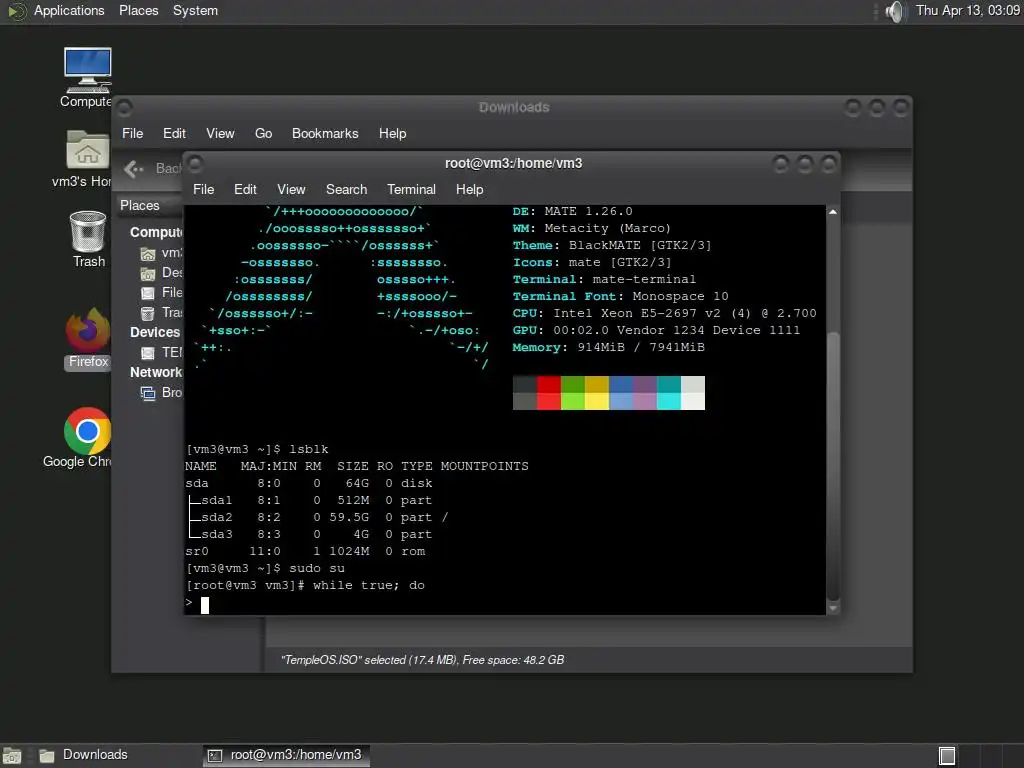Click the clock showing Thu Apr 13, 03:09
The image size is (1024, 768).
point(967,10)
